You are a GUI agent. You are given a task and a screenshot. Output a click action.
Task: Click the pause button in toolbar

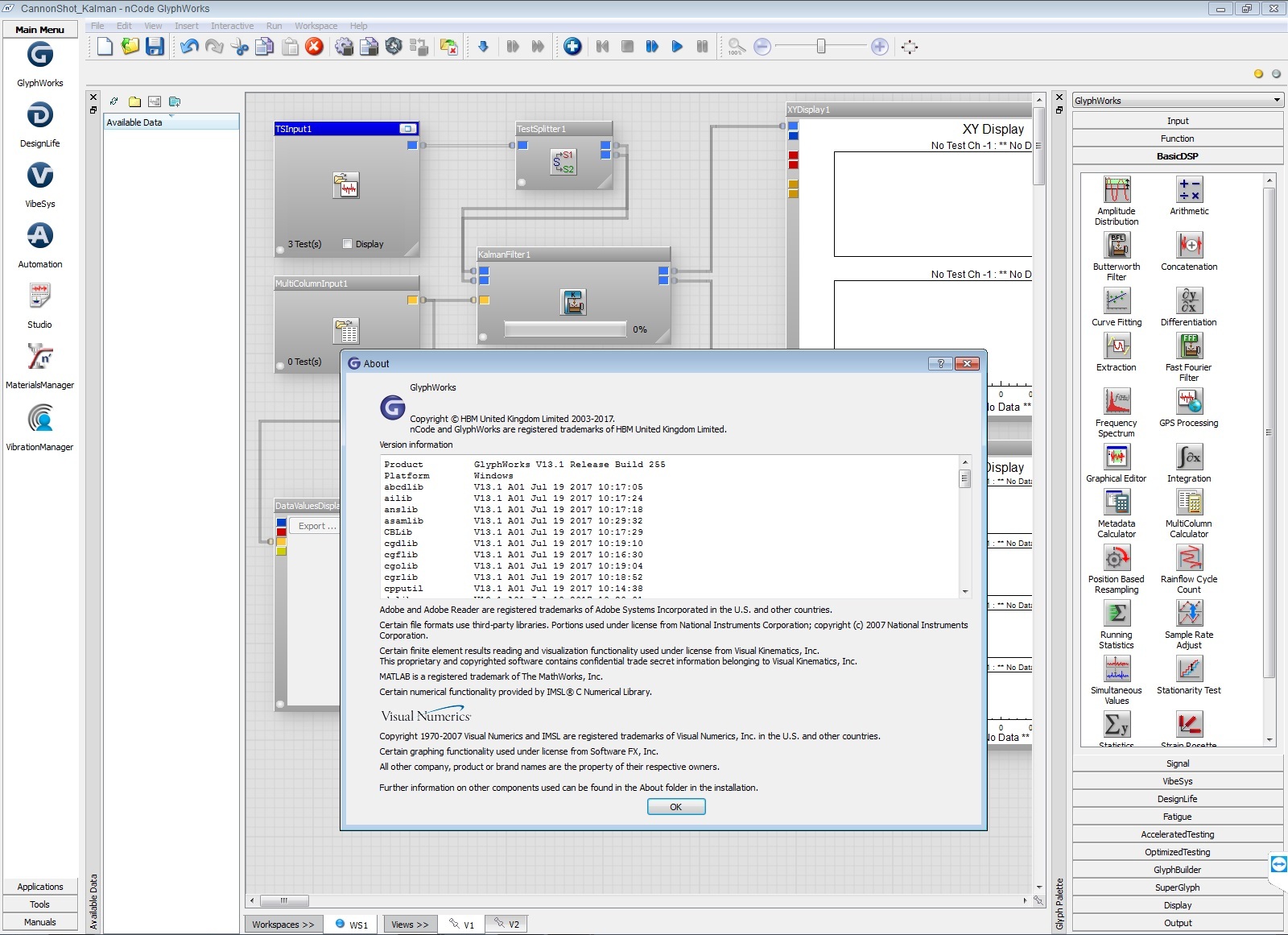click(x=702, y=47)
